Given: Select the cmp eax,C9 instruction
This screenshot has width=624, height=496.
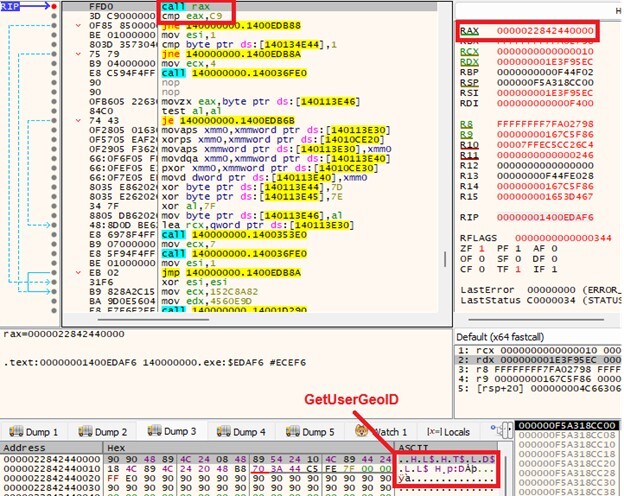Looking at the screenshot, I should point(192,16).
